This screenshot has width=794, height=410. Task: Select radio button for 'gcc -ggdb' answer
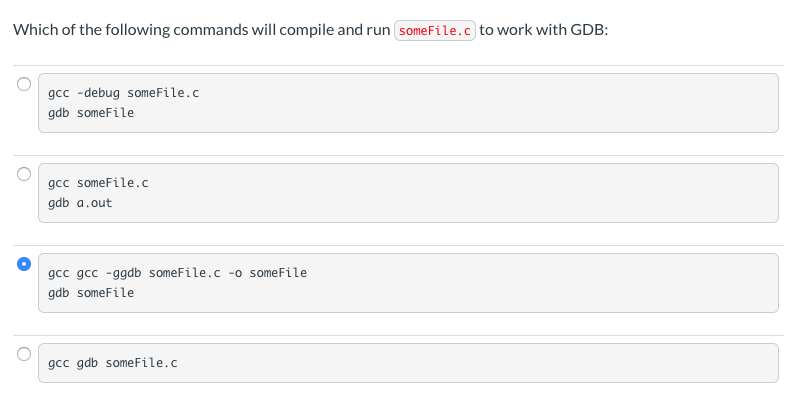tap(24, 264)
